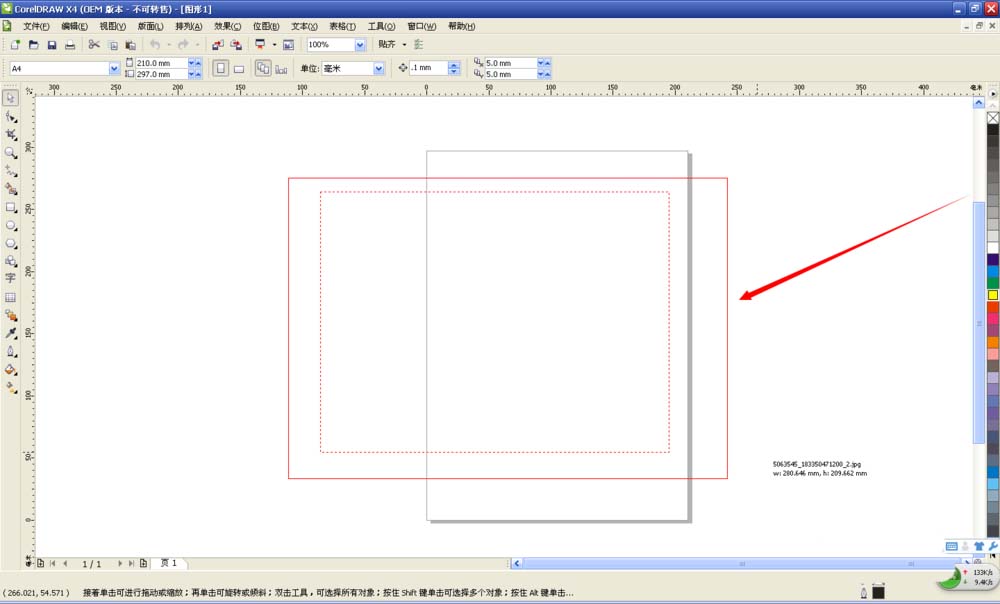Select the Eyedropper tool
Viewport: 1000px width, 604px height.
click(11, 333)
